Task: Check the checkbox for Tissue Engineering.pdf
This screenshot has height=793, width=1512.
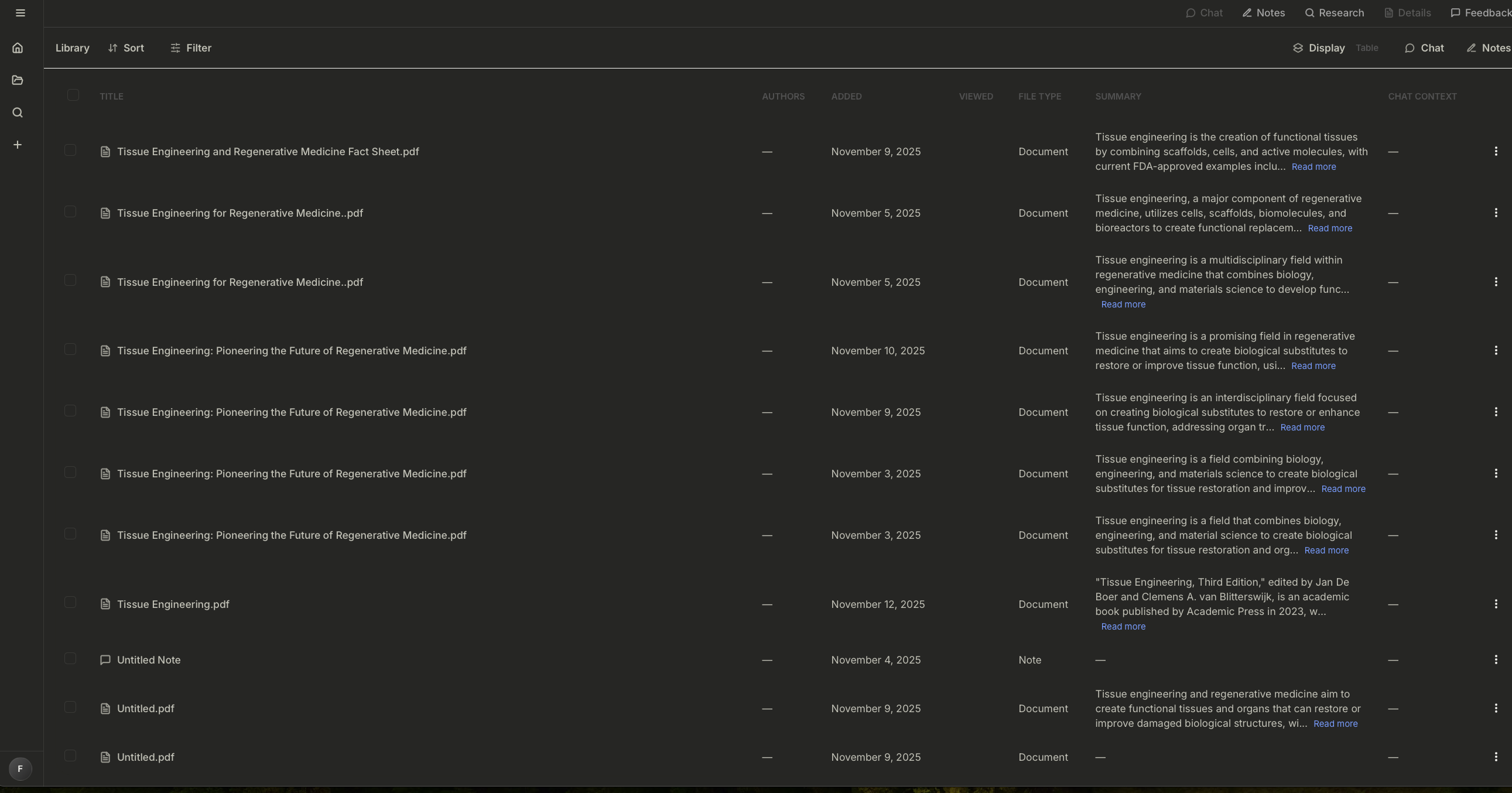Action: pos(70,602)
